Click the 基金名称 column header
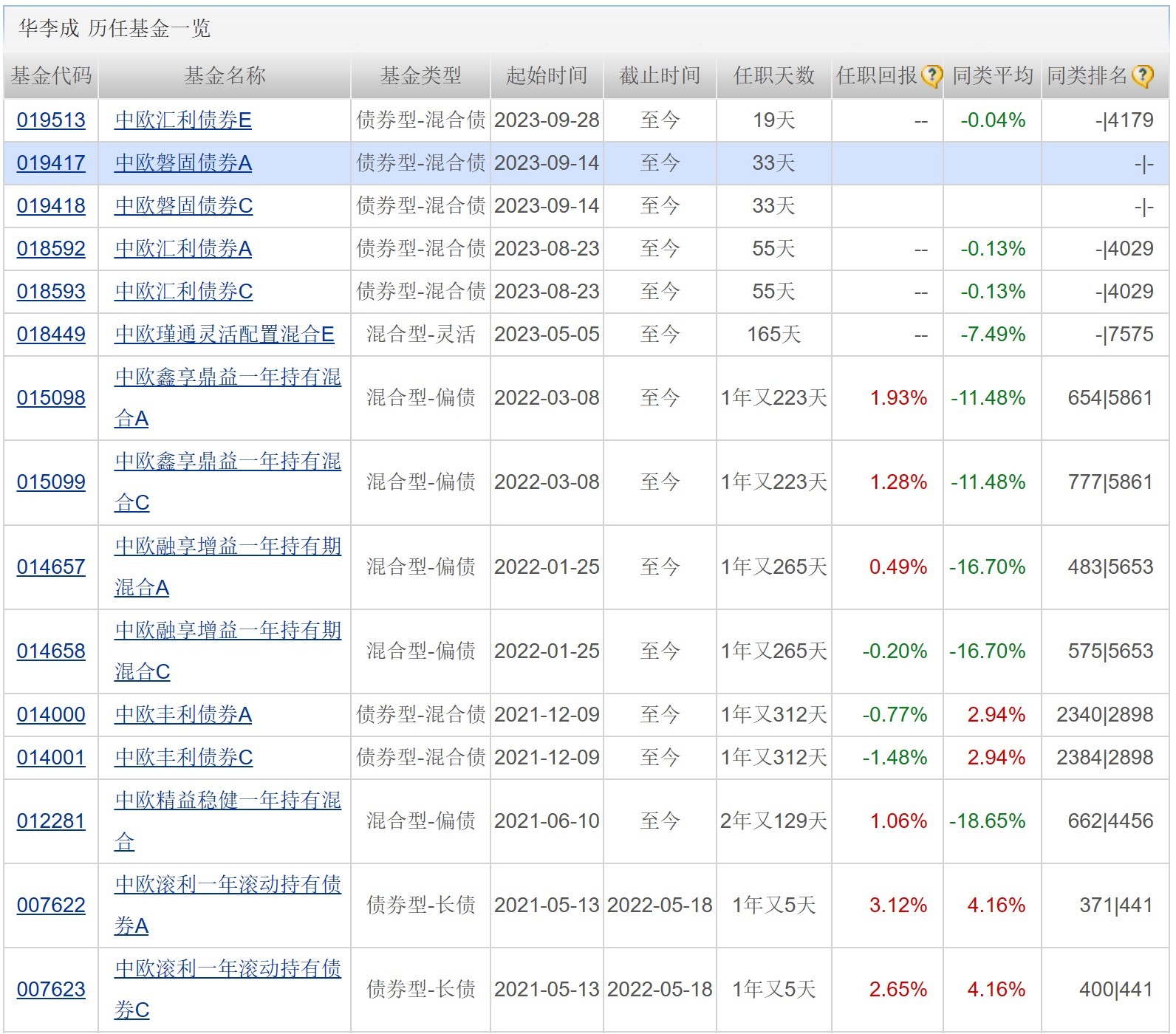The height and width of the screenshot is (1034, 1176). click(x=225, y=75)
